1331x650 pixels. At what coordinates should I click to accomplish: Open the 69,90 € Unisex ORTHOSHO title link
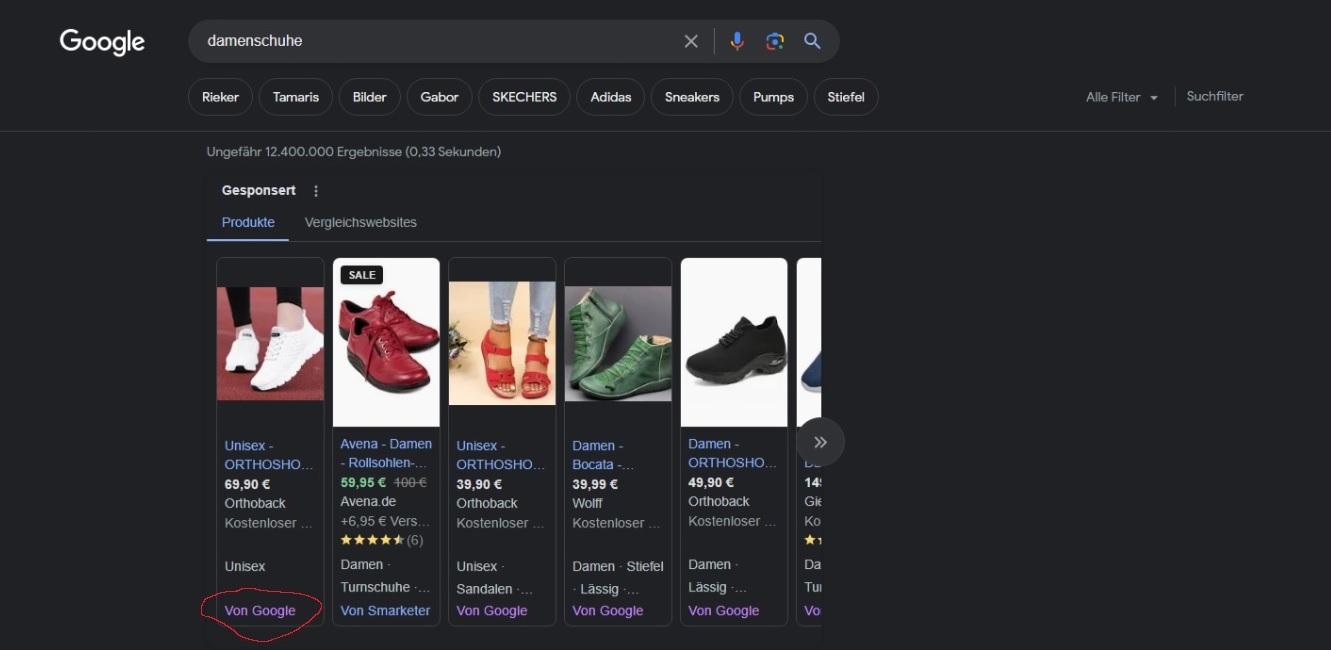tap(269, 455)
